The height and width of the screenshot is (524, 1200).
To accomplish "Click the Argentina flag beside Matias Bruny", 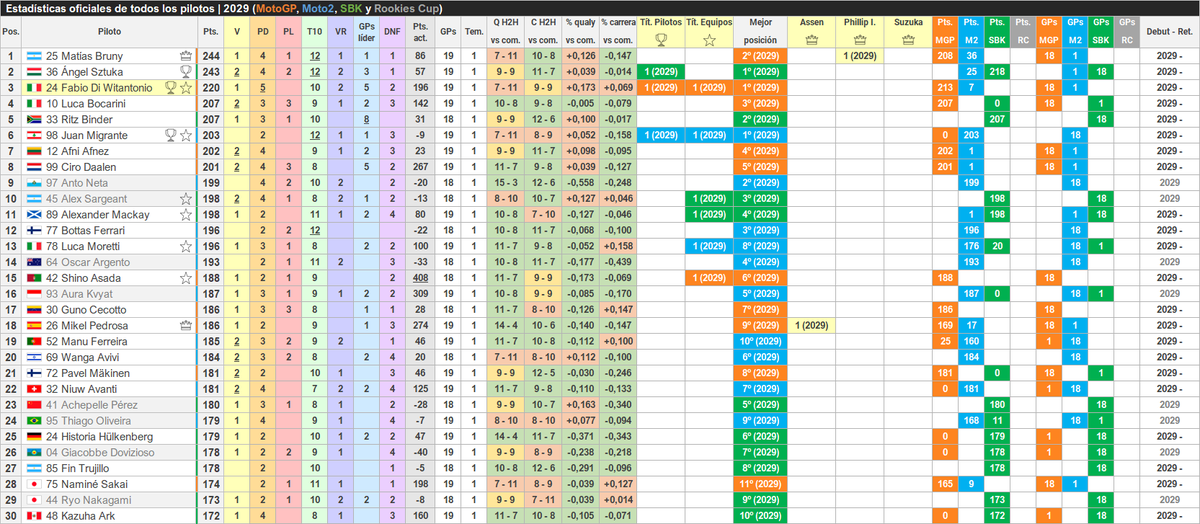I will pyautogui.click(x=33, y=56).
